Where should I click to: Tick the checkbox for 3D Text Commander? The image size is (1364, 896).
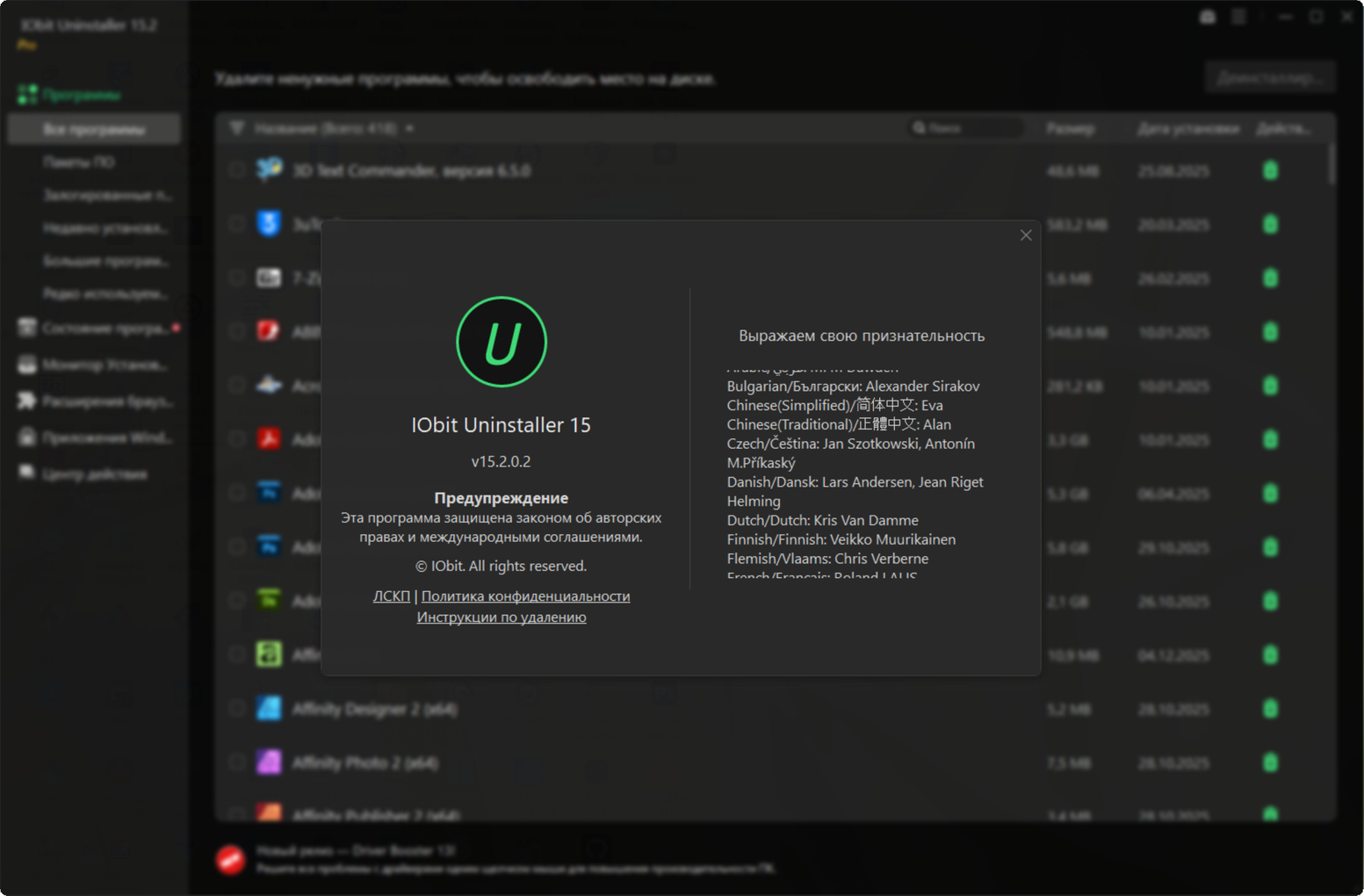click(236, 170)
